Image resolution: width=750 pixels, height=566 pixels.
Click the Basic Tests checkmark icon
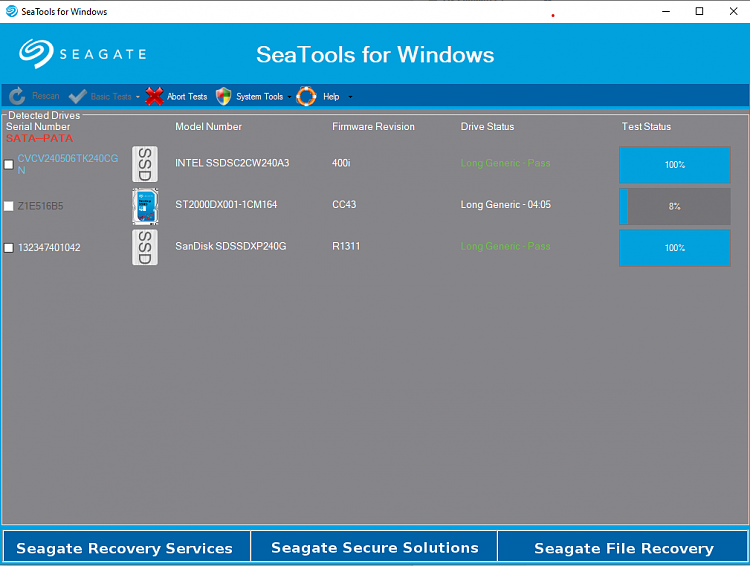77,96
